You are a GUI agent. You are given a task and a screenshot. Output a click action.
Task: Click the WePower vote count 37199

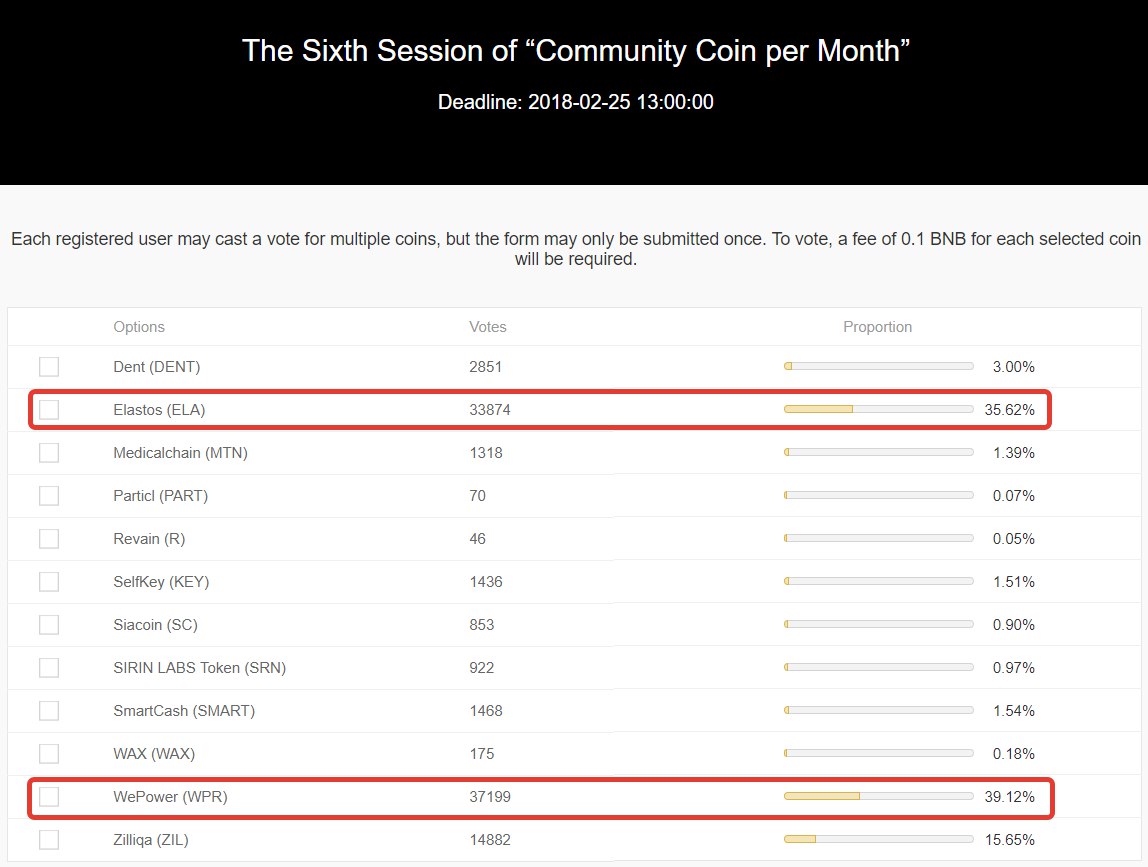[490, 797]
